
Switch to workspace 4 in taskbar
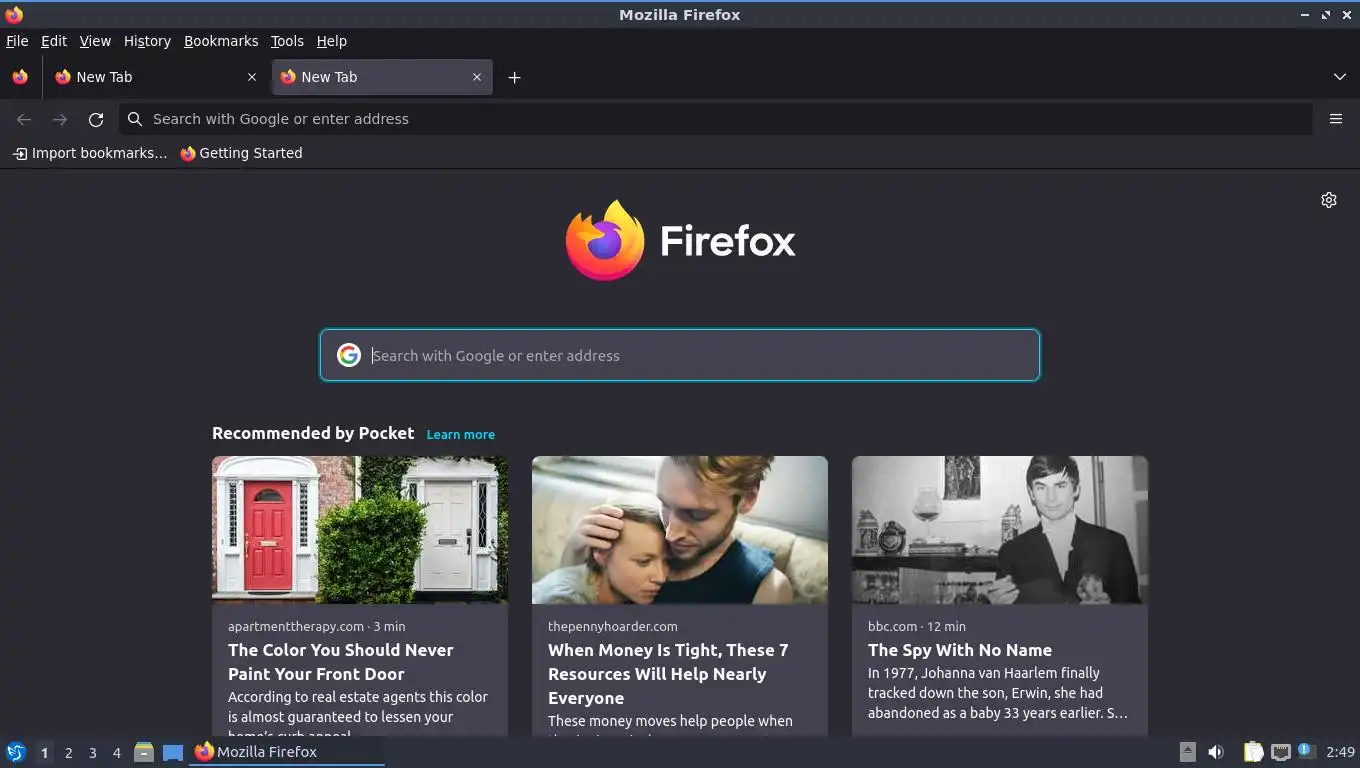point(116,753)
